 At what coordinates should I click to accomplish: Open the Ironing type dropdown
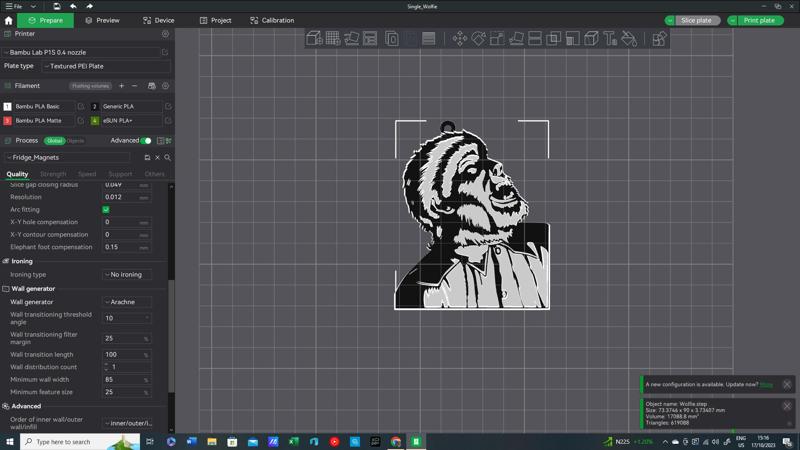pyautogui.click(x=127, y=274)
